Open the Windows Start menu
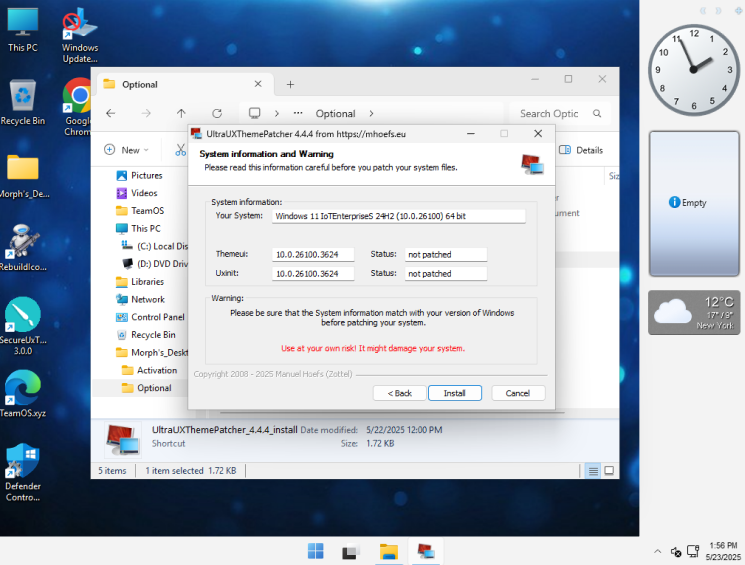 click(x=315, y=551)
